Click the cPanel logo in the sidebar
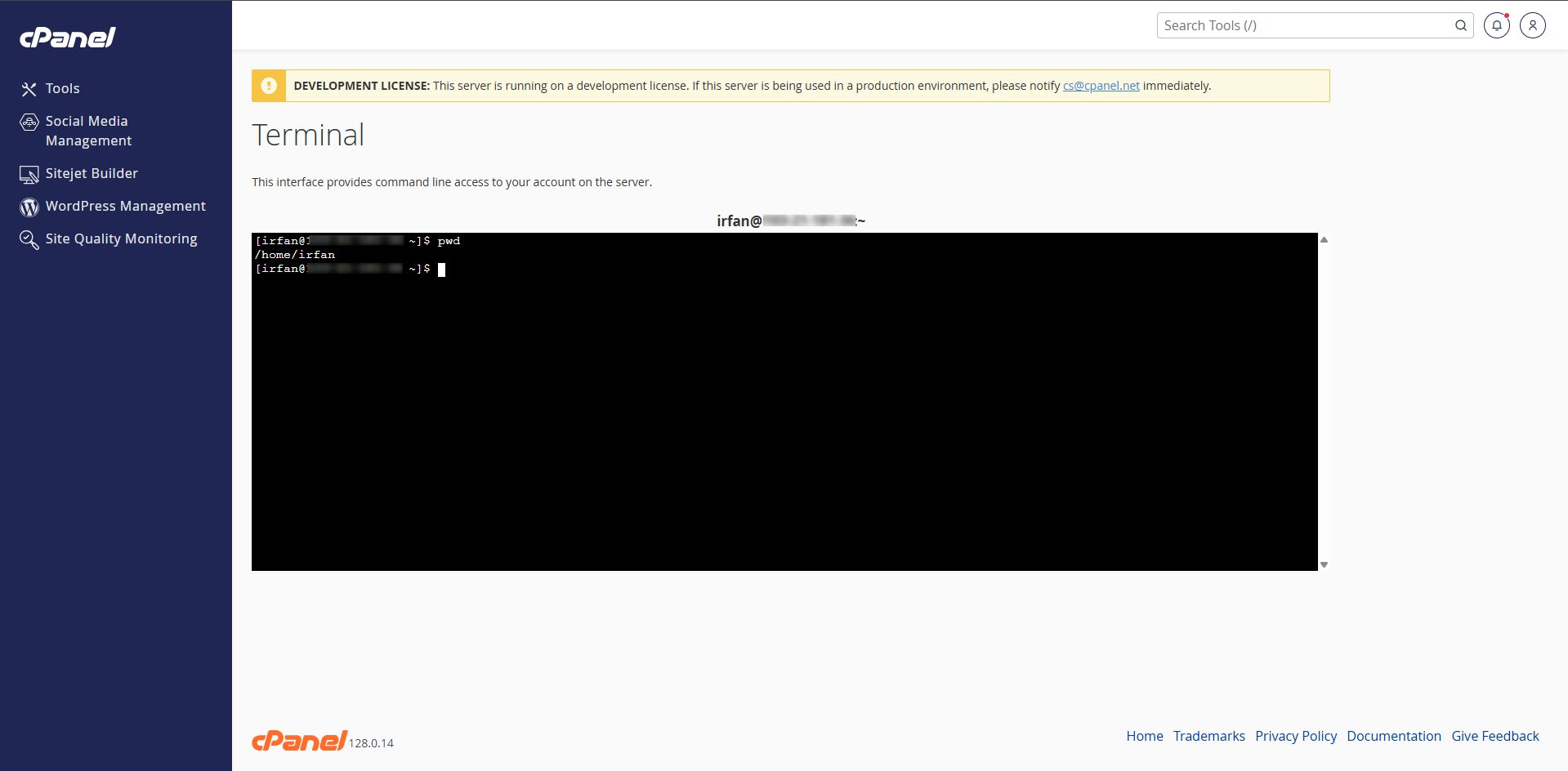The image size is (1568, 771). pos(68,38)
